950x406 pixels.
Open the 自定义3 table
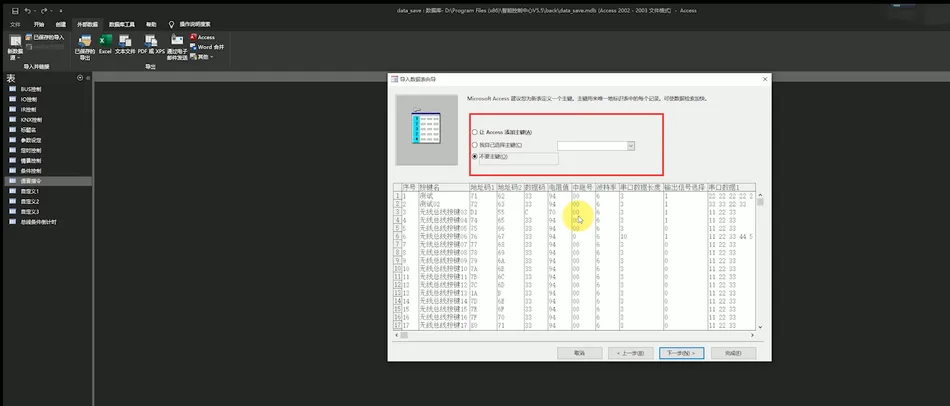[30, 211]
